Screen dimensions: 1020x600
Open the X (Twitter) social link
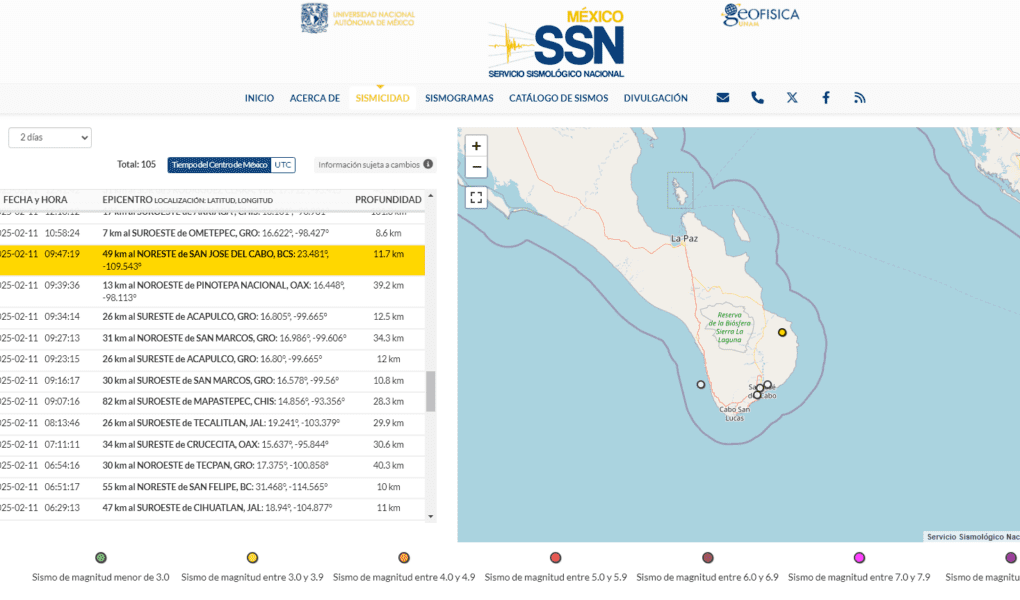pos(792,98)
